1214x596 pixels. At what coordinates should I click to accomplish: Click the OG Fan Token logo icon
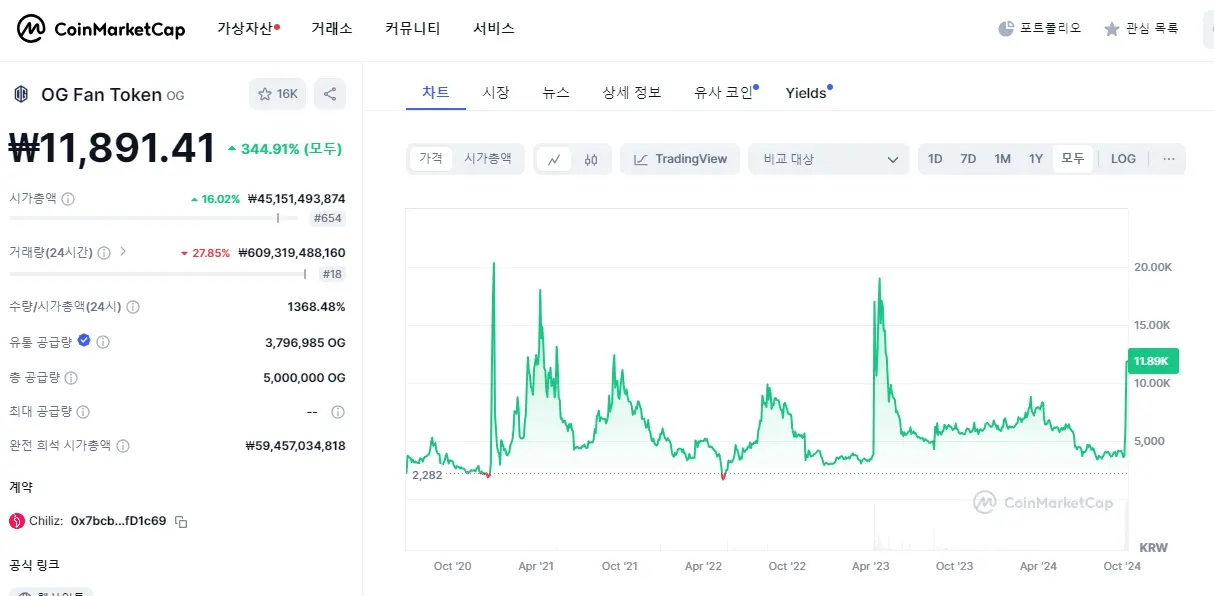click(x=20, y=94)
